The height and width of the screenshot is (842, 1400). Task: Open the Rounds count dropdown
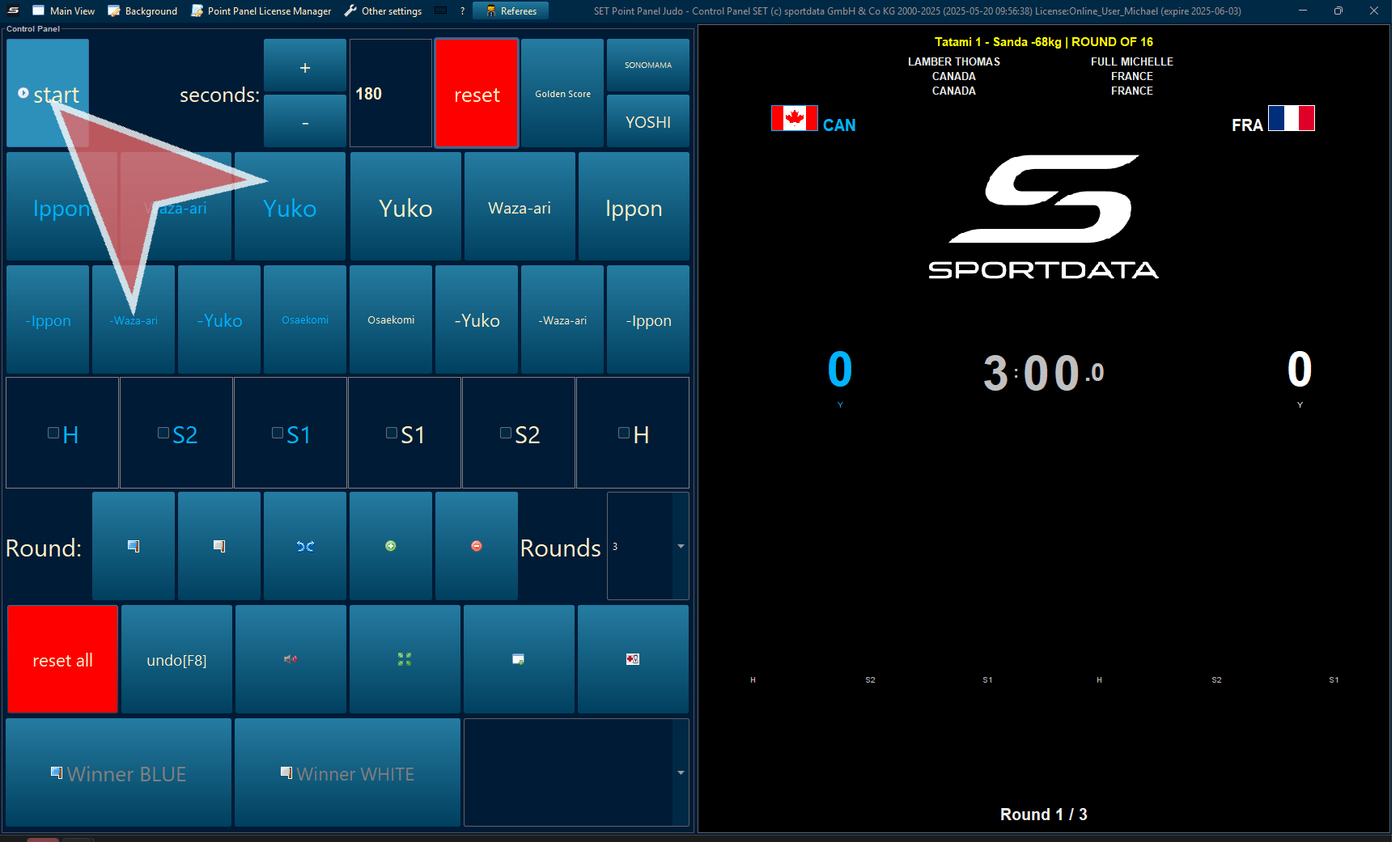tap(681, 547)
